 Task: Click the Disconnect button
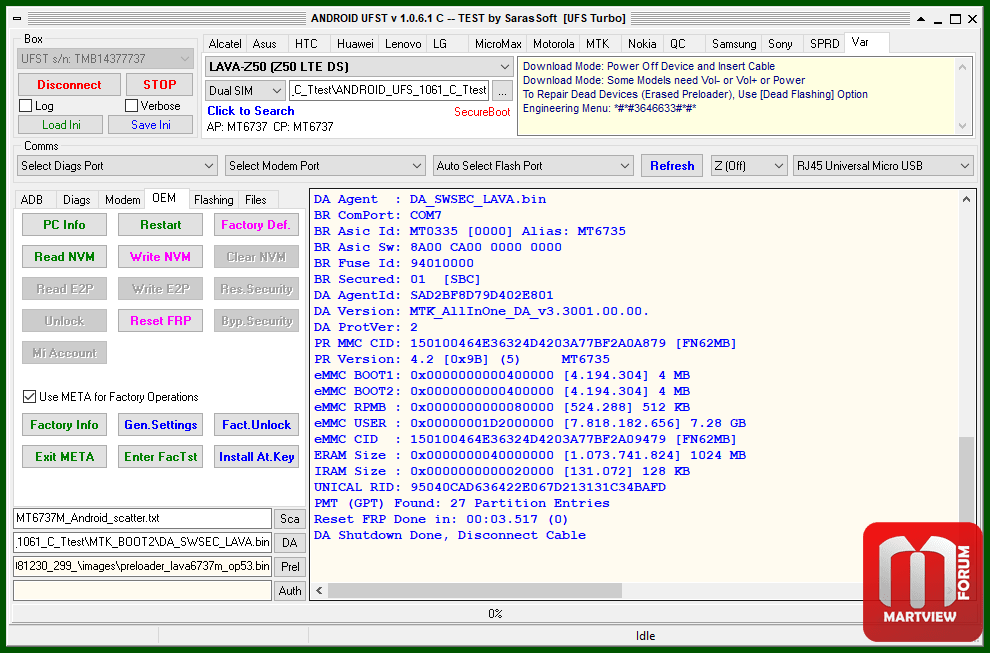point(69,85)
